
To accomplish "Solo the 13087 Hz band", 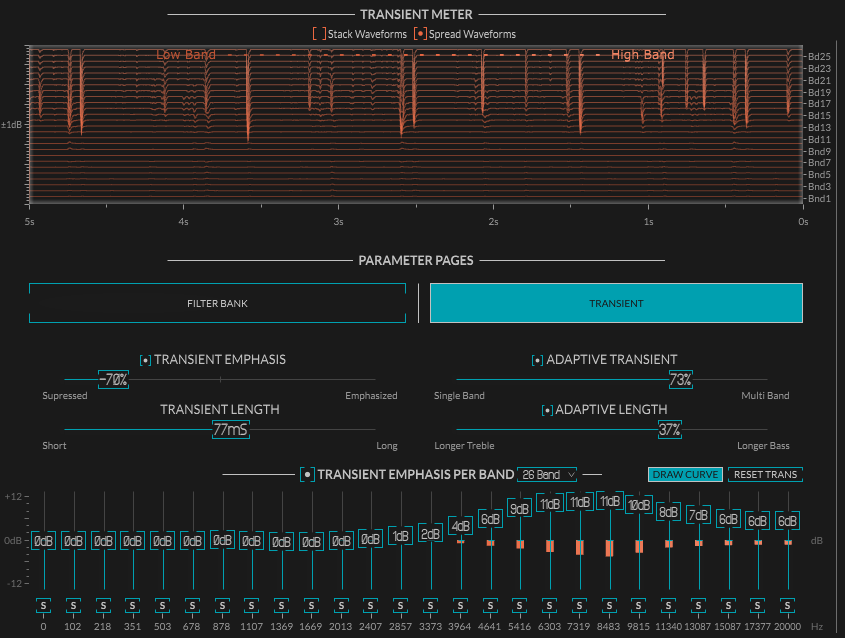I will click(698, 606).
